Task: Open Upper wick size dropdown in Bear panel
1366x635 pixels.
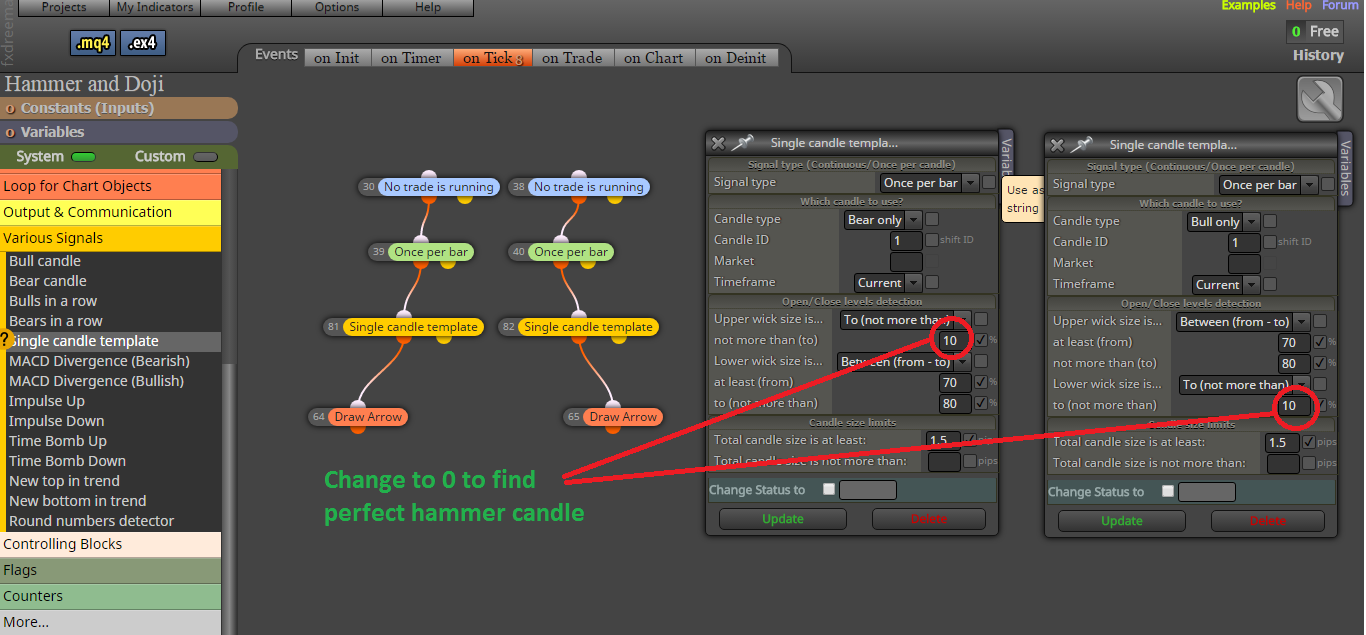Action: point(905,320)
